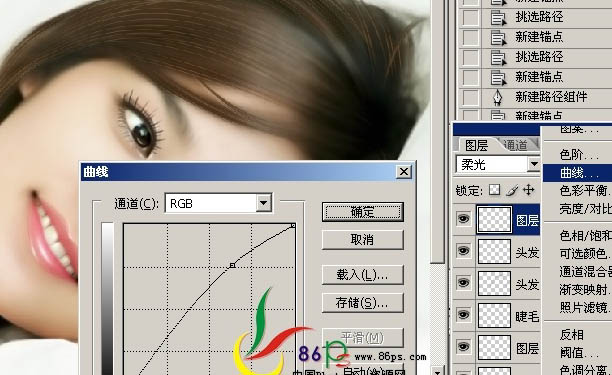Toggle eye icon of the selected 图层
This screenshot has width=612, height=375.
click(x=463, y=219)
